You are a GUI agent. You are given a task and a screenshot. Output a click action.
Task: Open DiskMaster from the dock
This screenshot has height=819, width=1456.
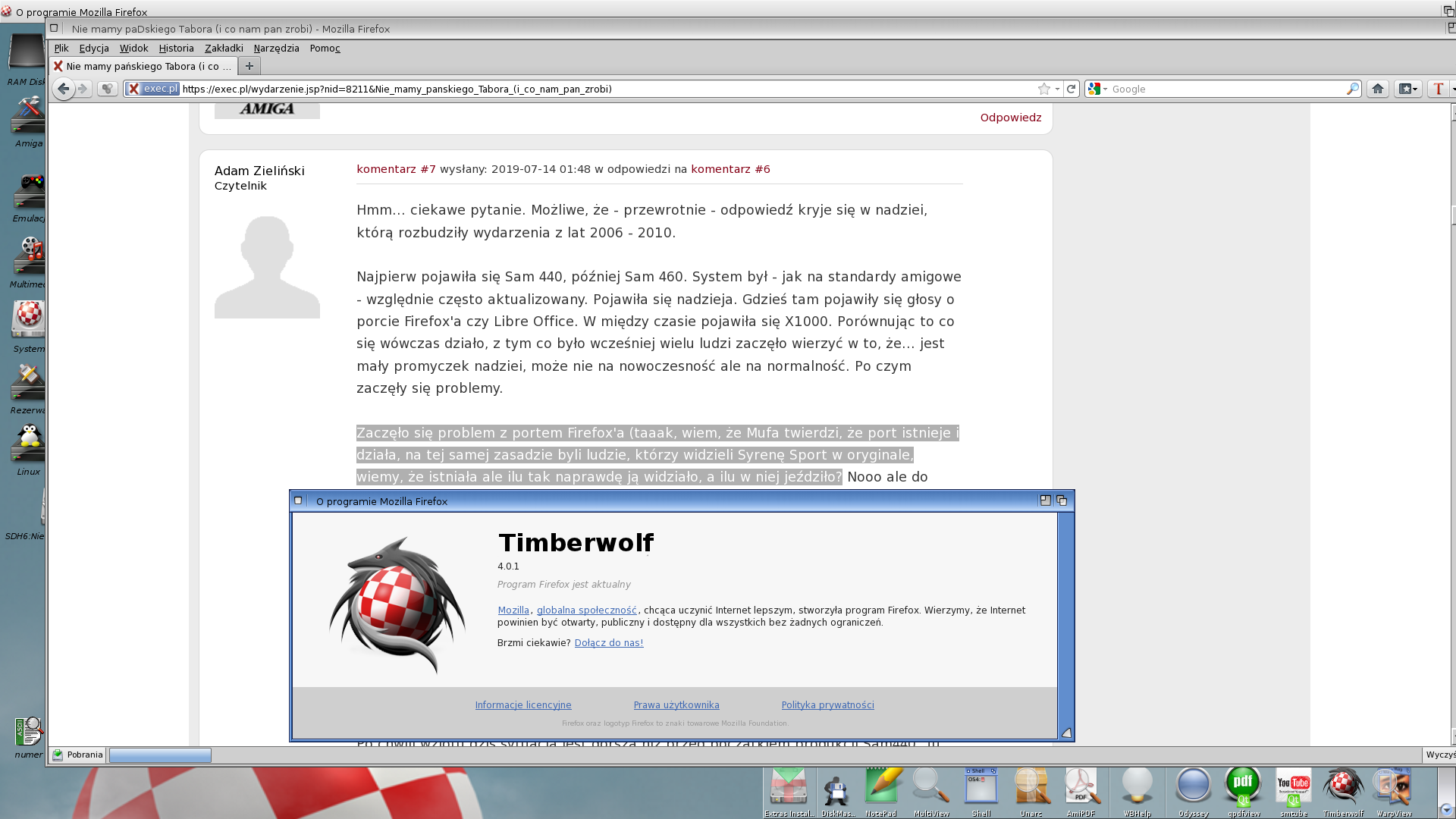coord(837,792)
